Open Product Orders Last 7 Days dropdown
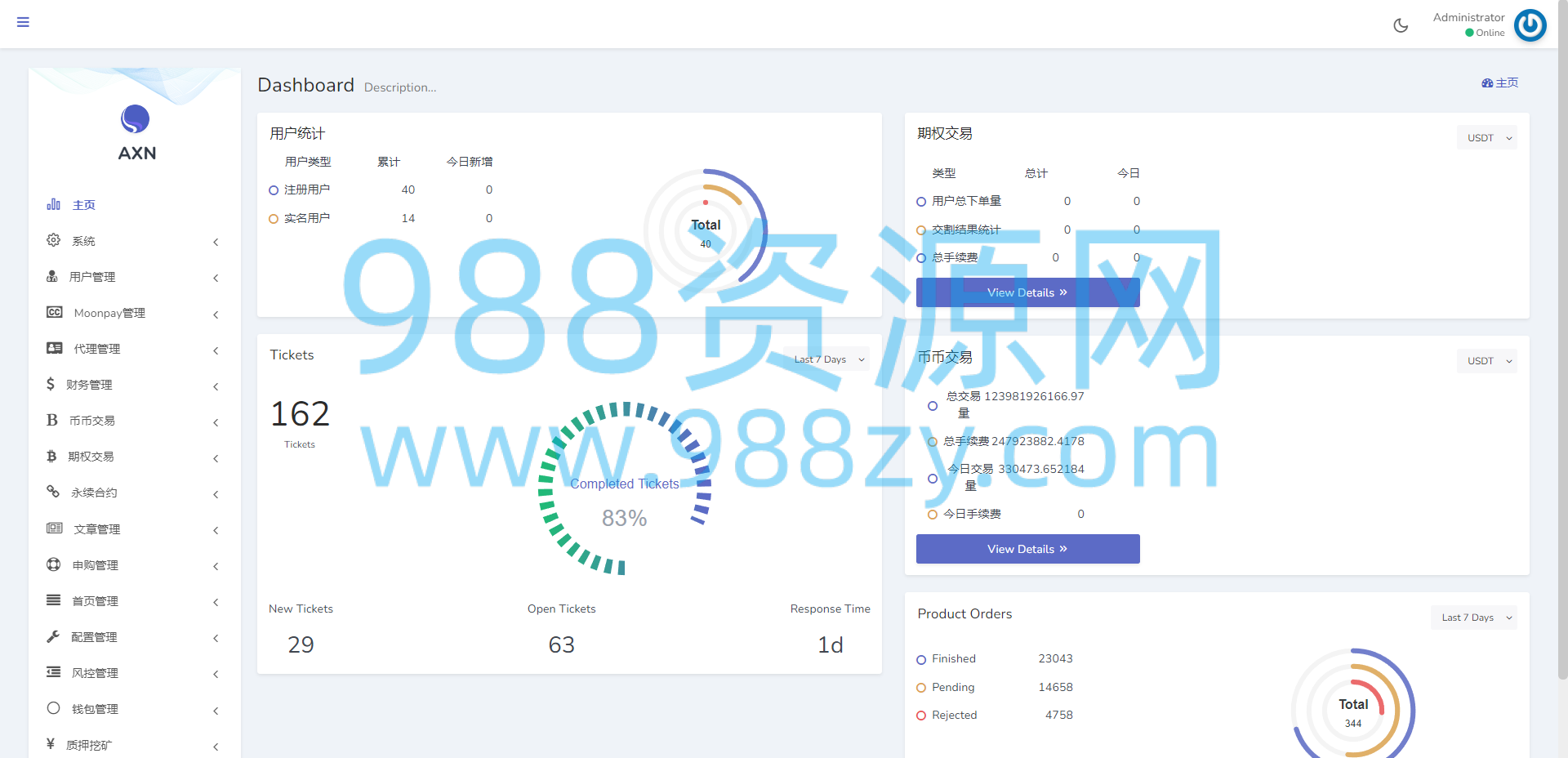This screenshot has width=1568, height=758. click(1474, 618)
